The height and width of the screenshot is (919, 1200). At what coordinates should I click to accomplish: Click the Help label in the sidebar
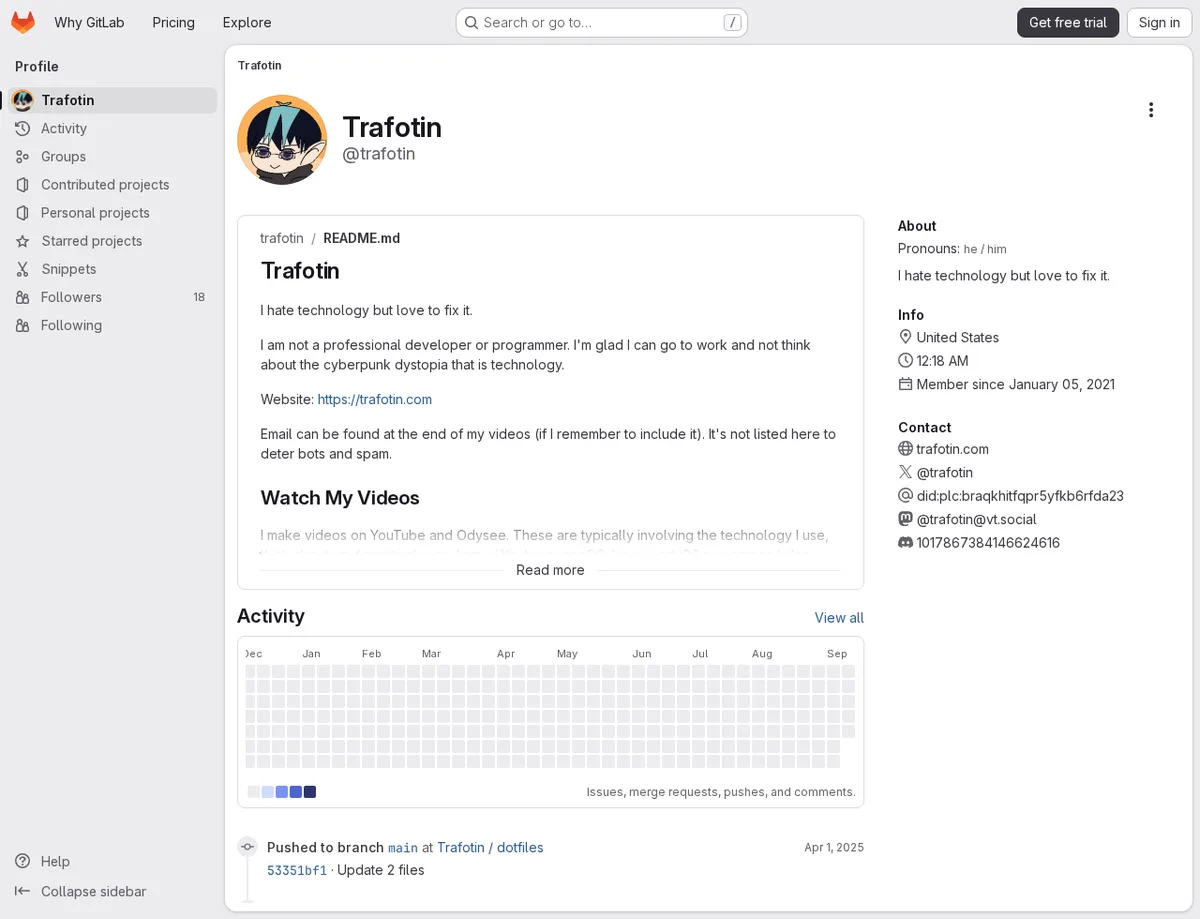tap(55, 861)
